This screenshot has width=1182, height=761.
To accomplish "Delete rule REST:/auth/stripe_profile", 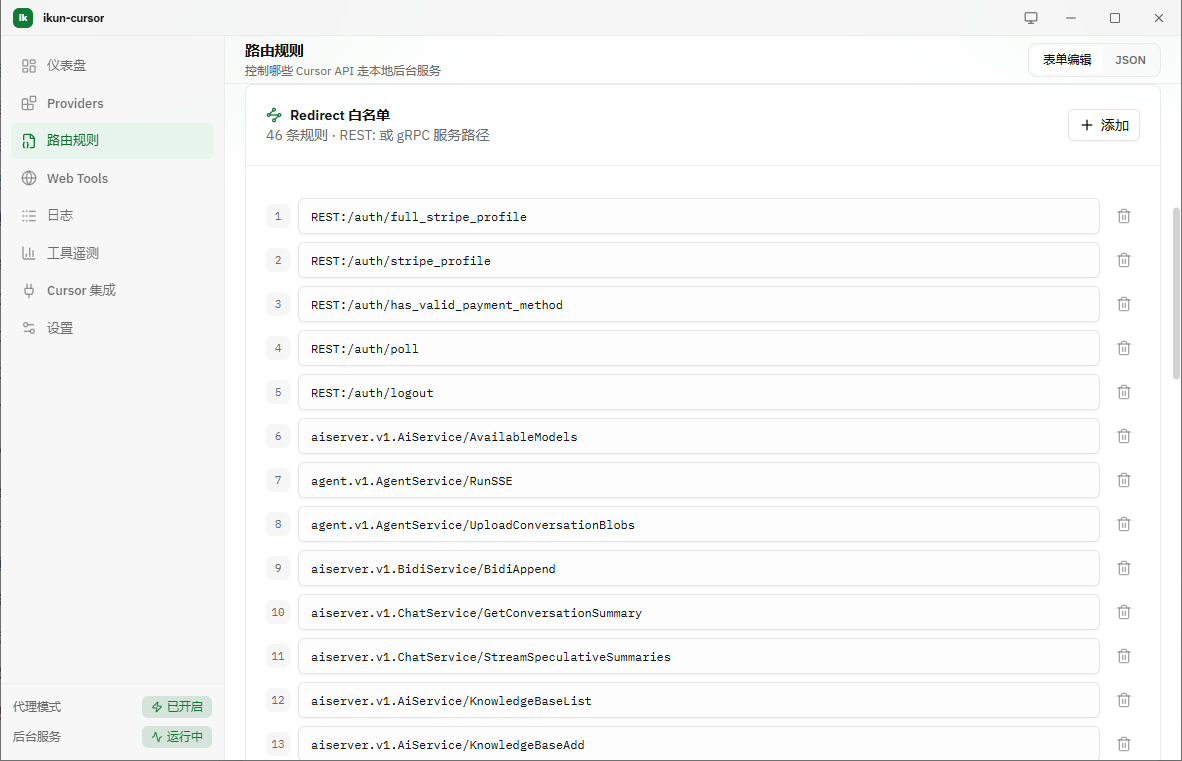I will [x=1123, y=260].
